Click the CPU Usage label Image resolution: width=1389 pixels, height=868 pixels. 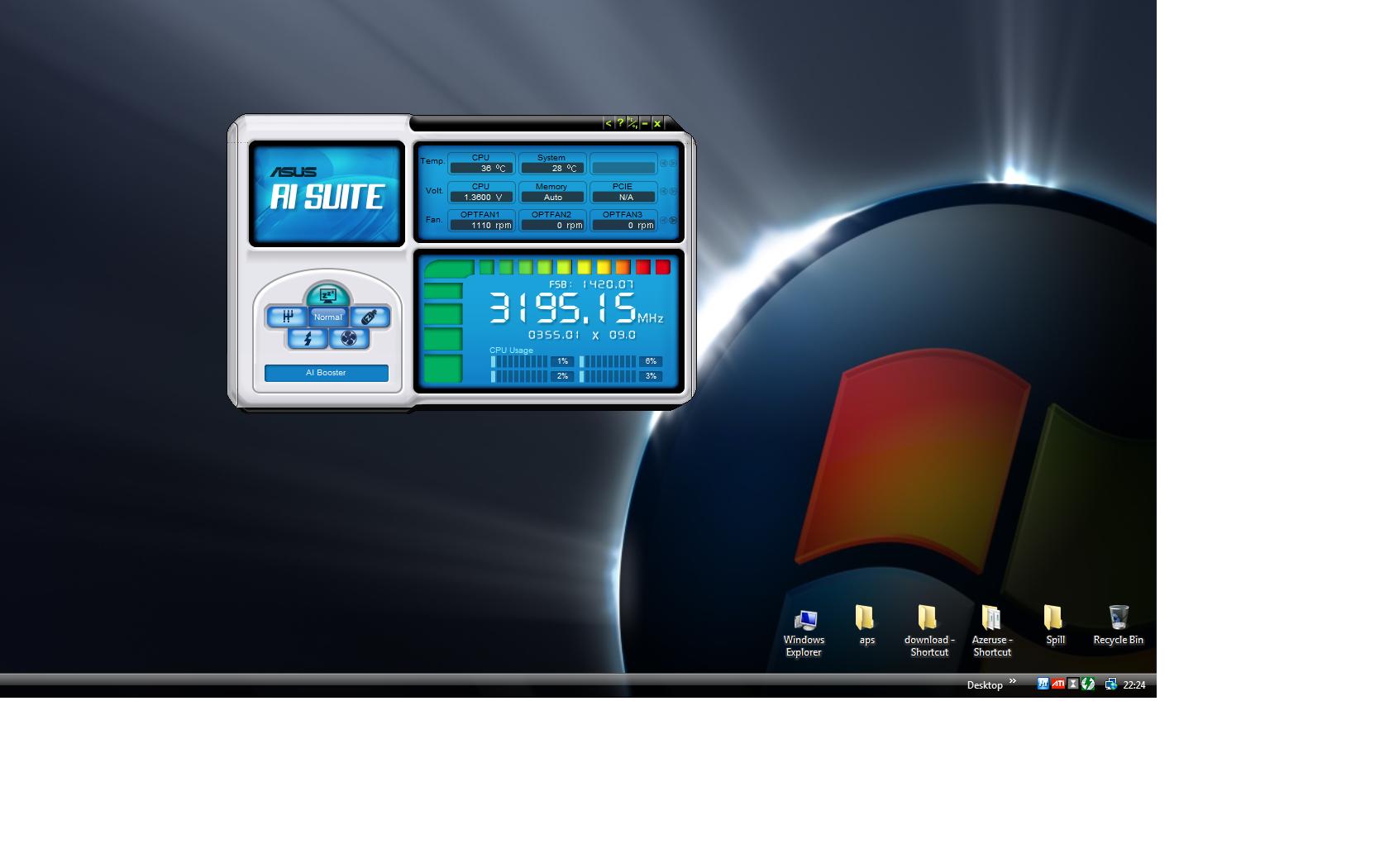click(x=511, y=351)
